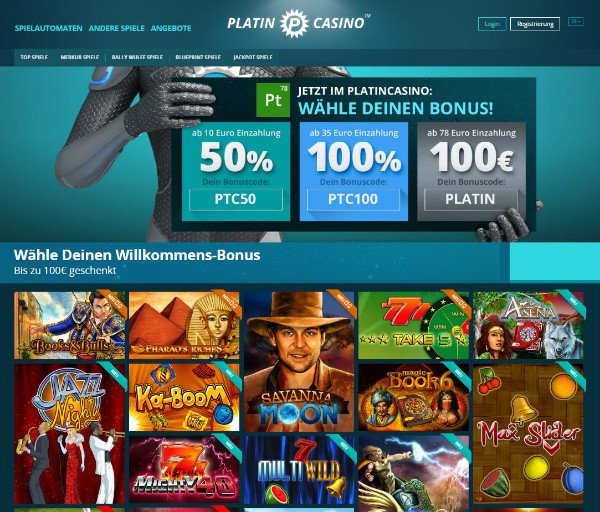
Task: Click the Platin Casino sun logo
Action: coord(293,23)
